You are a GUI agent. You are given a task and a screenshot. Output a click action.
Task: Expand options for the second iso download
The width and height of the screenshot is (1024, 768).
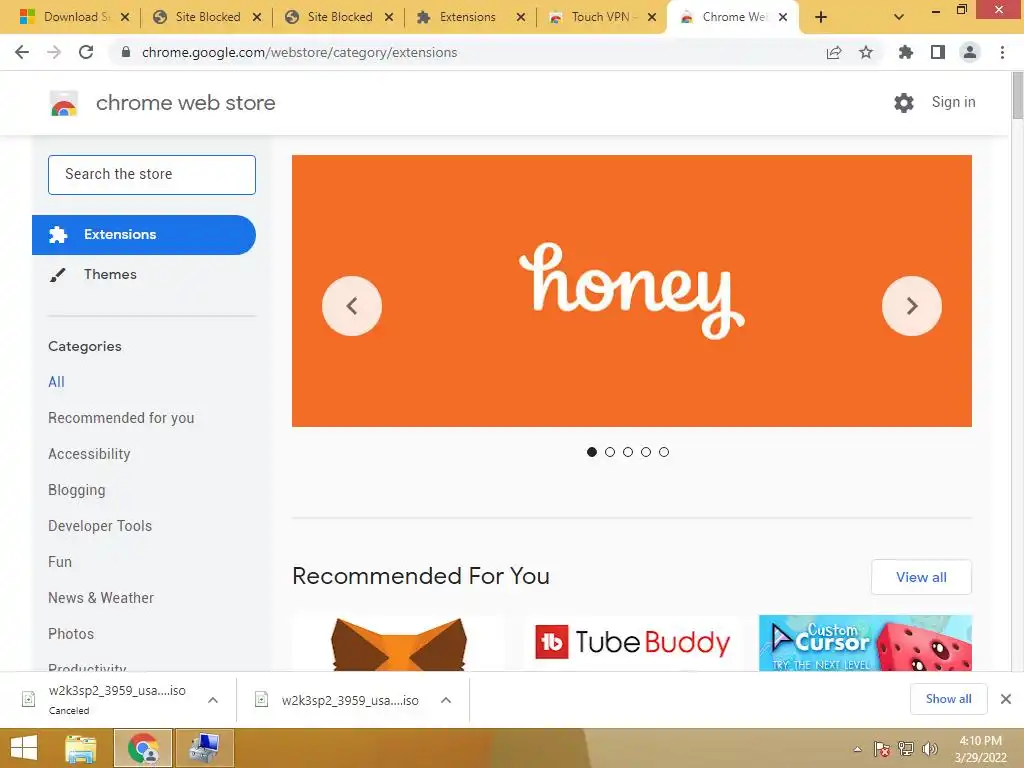[446, 700]
